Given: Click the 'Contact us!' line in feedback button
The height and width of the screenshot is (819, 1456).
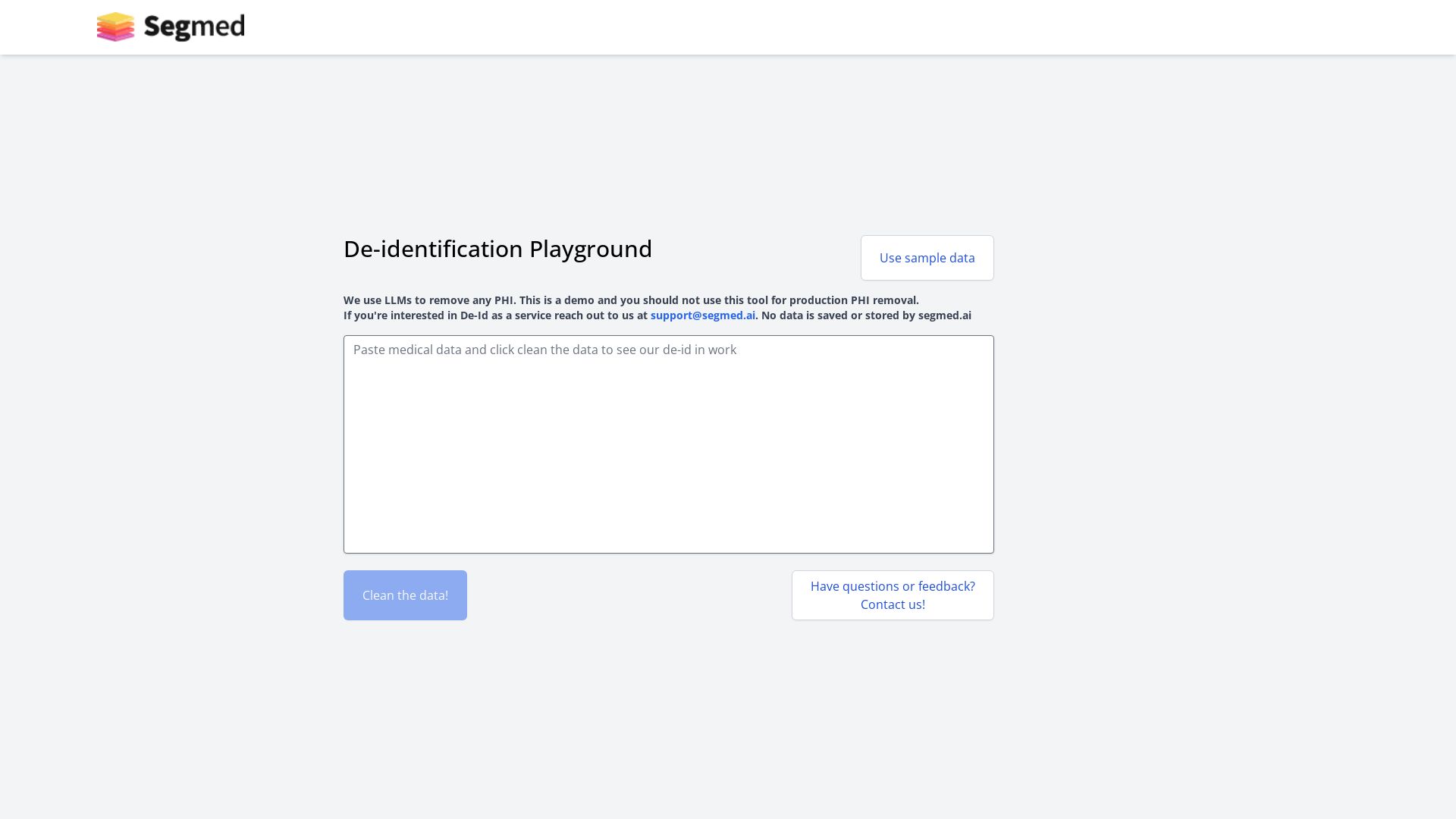Looking at the screenshot, I should 893,604.
